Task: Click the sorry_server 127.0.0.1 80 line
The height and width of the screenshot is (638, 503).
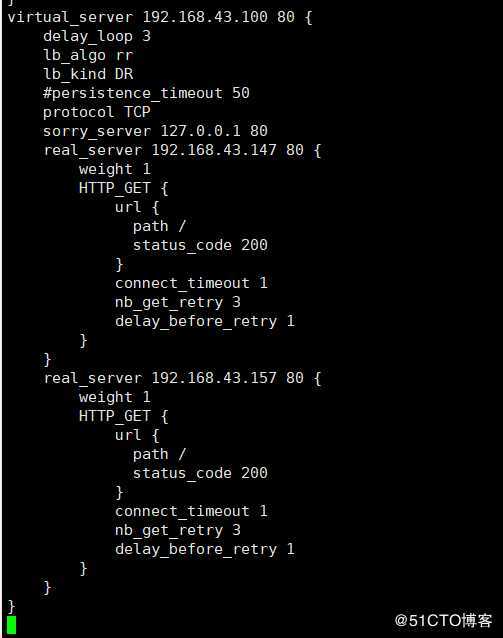Action: click(155, 131)
